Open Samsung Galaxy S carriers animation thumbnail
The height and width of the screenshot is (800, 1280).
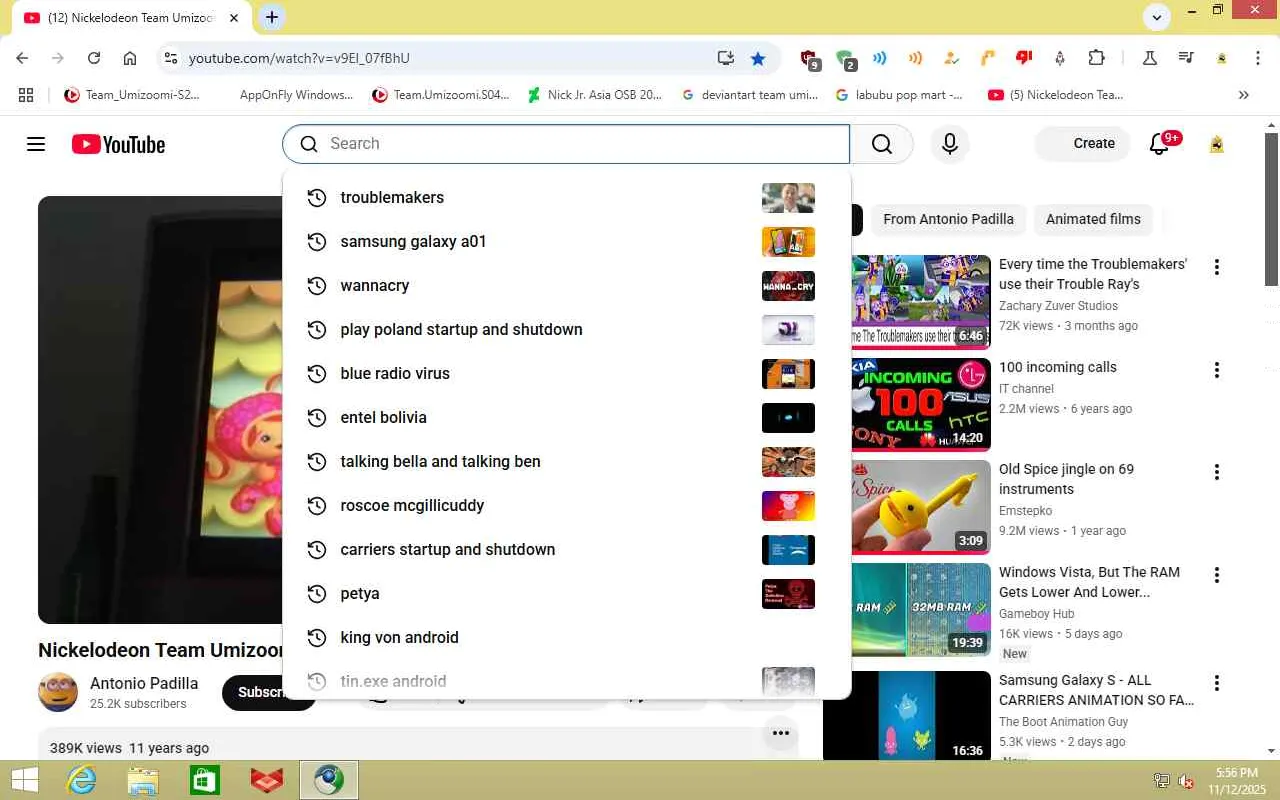pos(907,715)
